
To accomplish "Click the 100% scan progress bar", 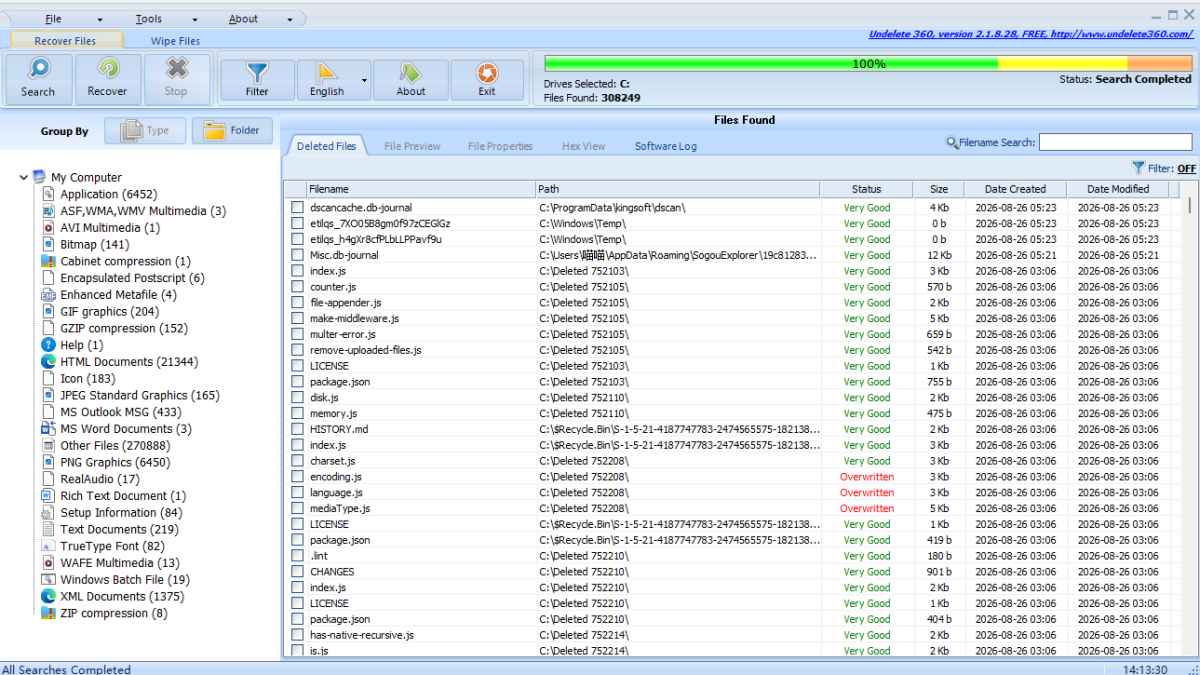I will 868,64.
